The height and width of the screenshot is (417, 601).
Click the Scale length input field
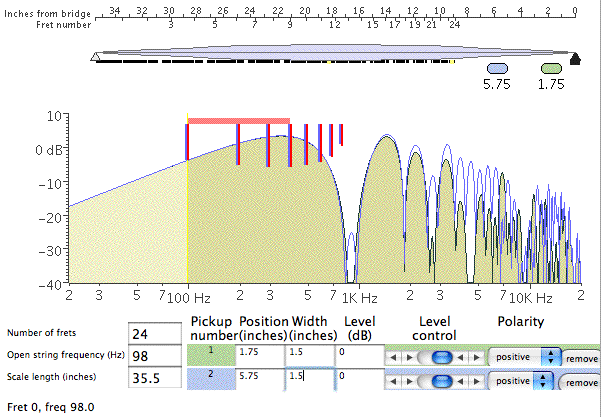pos(156,378)
